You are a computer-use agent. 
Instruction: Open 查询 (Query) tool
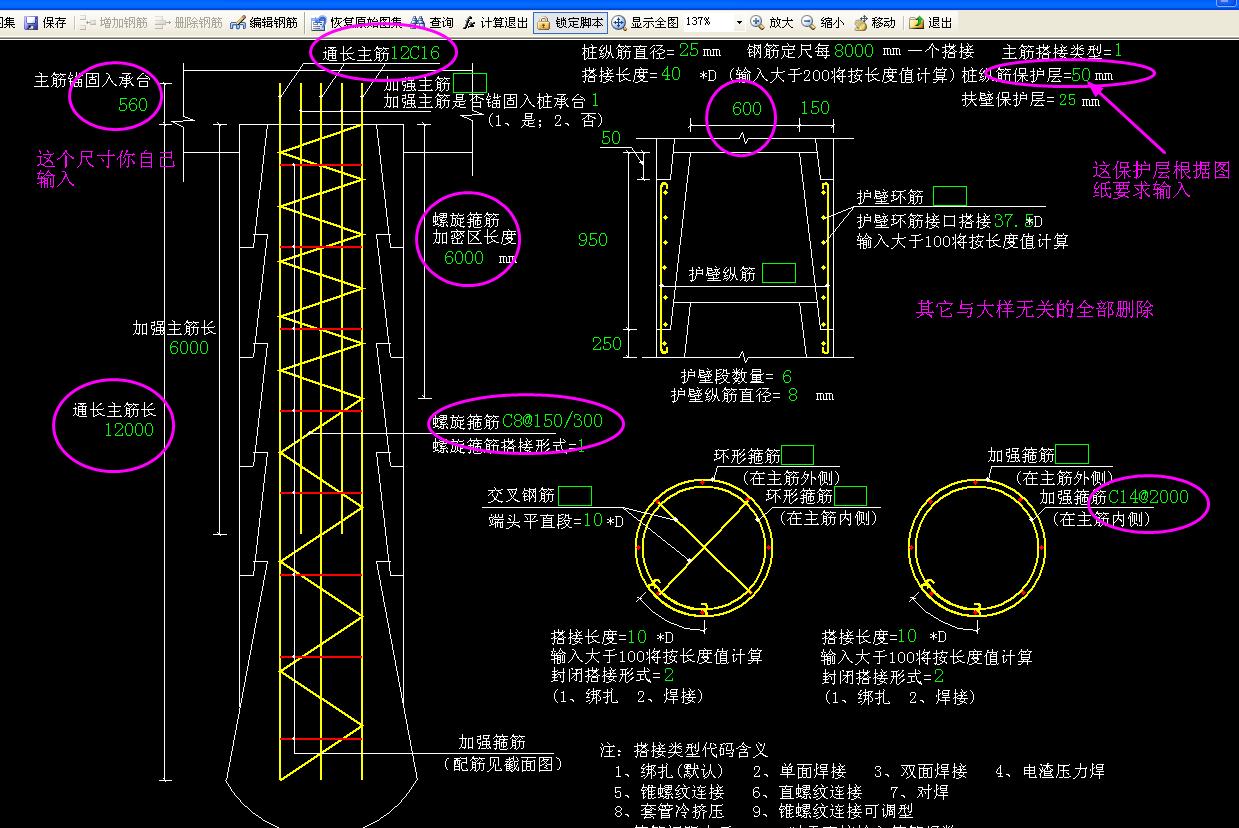pos(431,22)
